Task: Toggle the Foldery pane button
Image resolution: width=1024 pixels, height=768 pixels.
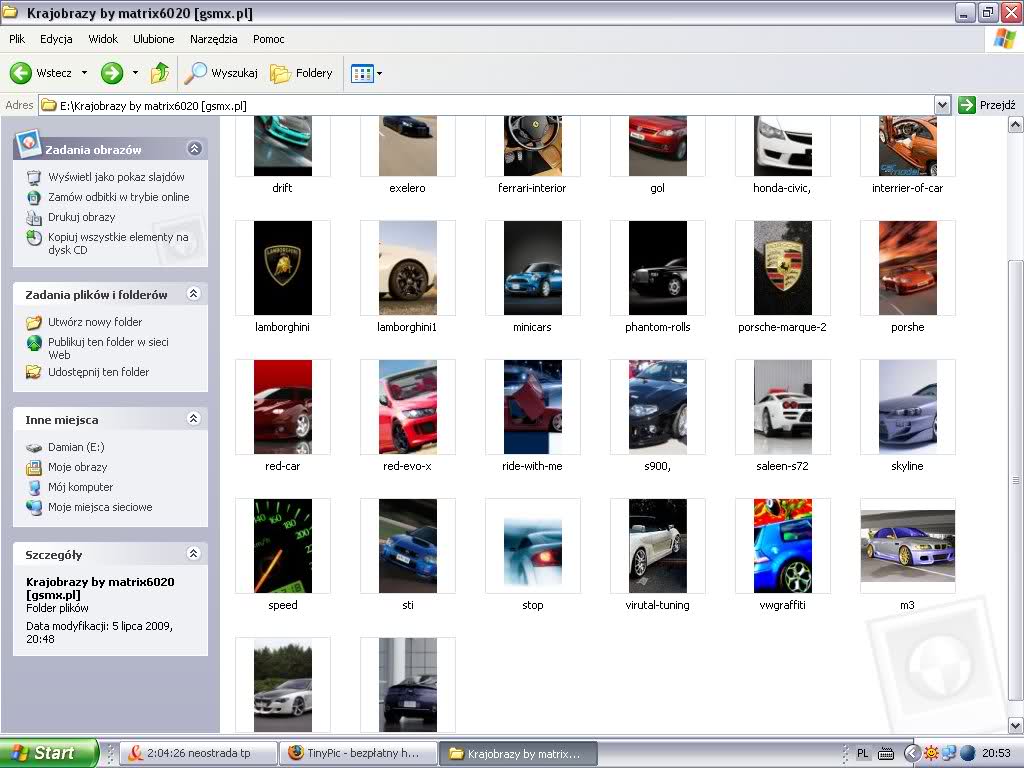Action: pyautogui.click(x=301, y=73)
